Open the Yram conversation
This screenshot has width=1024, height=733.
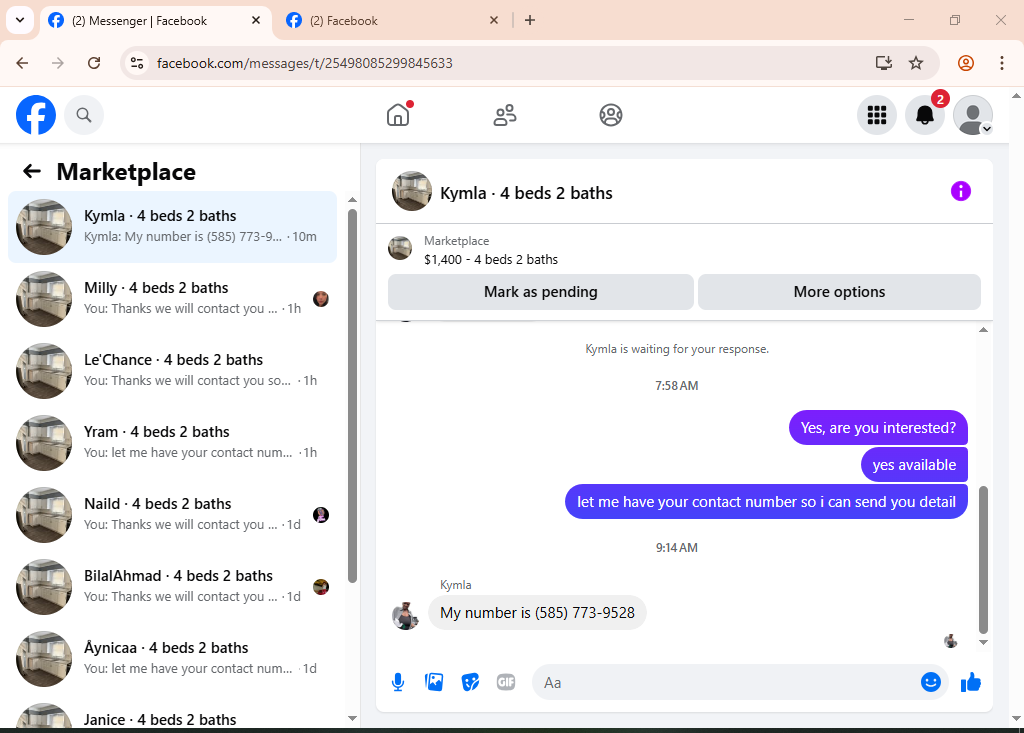coord(172,442)
